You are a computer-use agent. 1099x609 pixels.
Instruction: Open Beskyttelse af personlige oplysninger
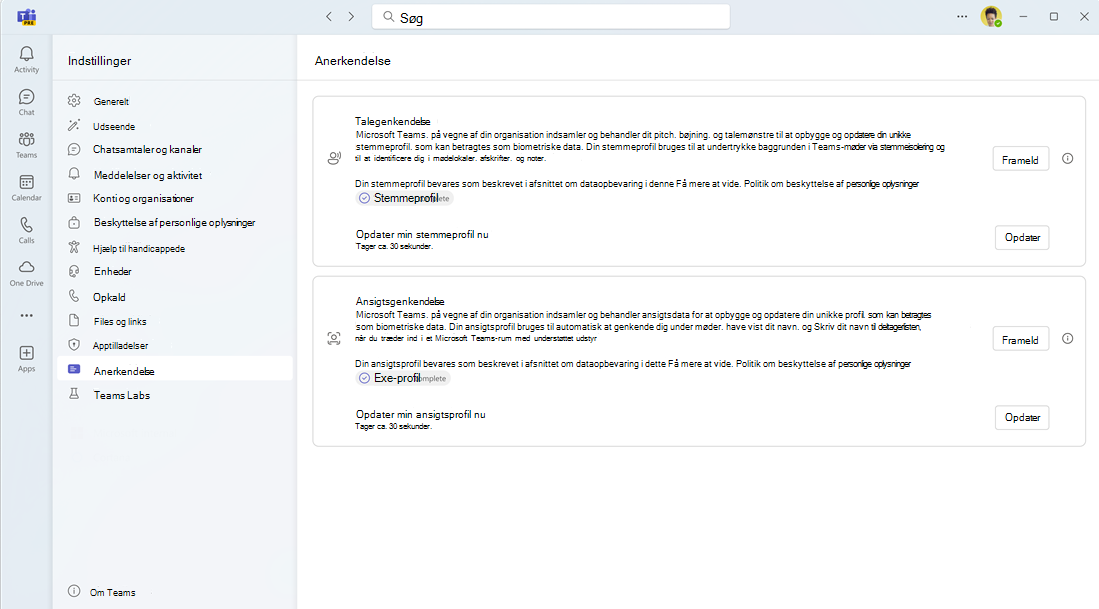pos(175,223)
